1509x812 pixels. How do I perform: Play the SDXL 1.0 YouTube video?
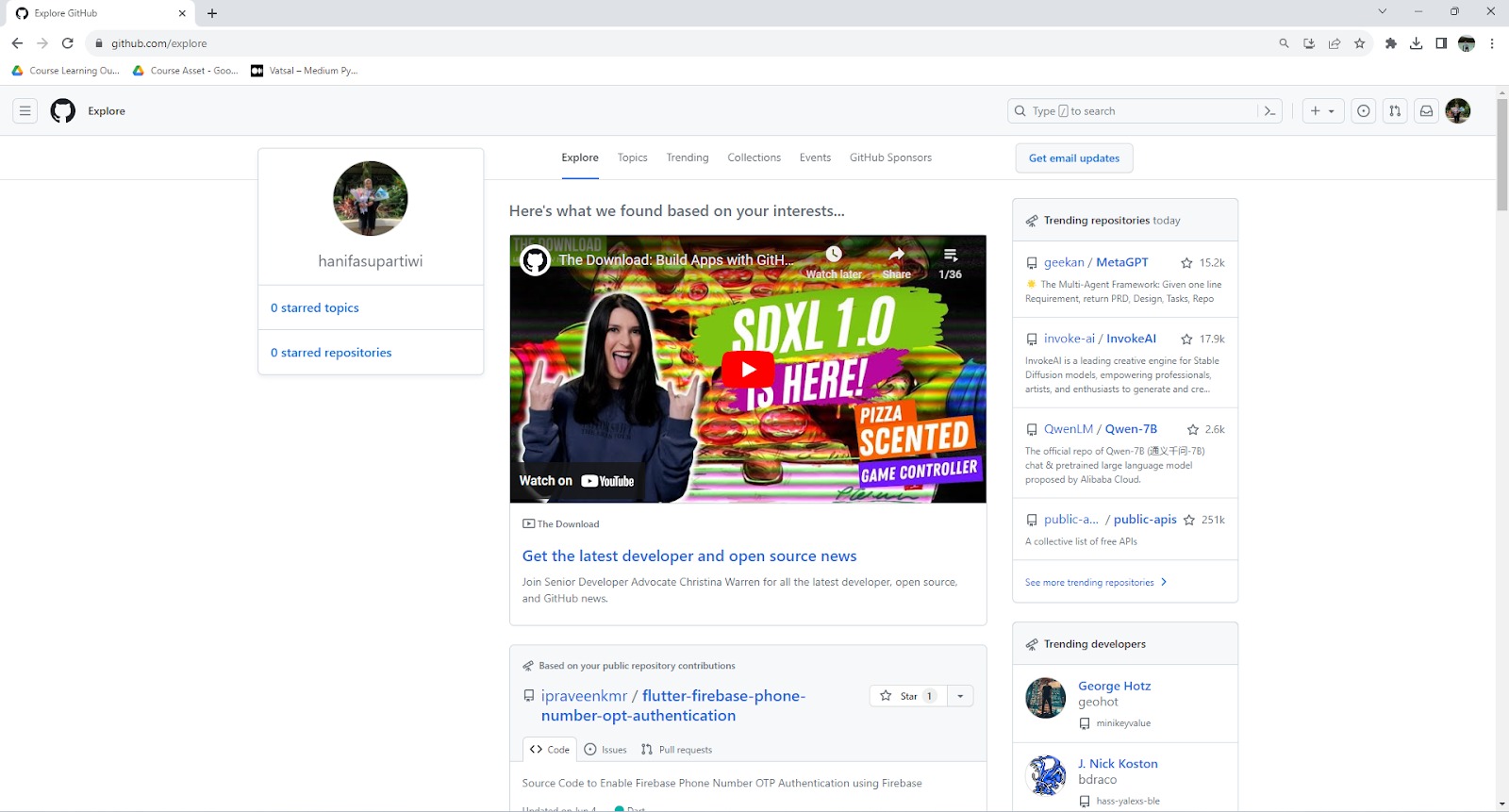pyautogui.click(x=748, y=369)
